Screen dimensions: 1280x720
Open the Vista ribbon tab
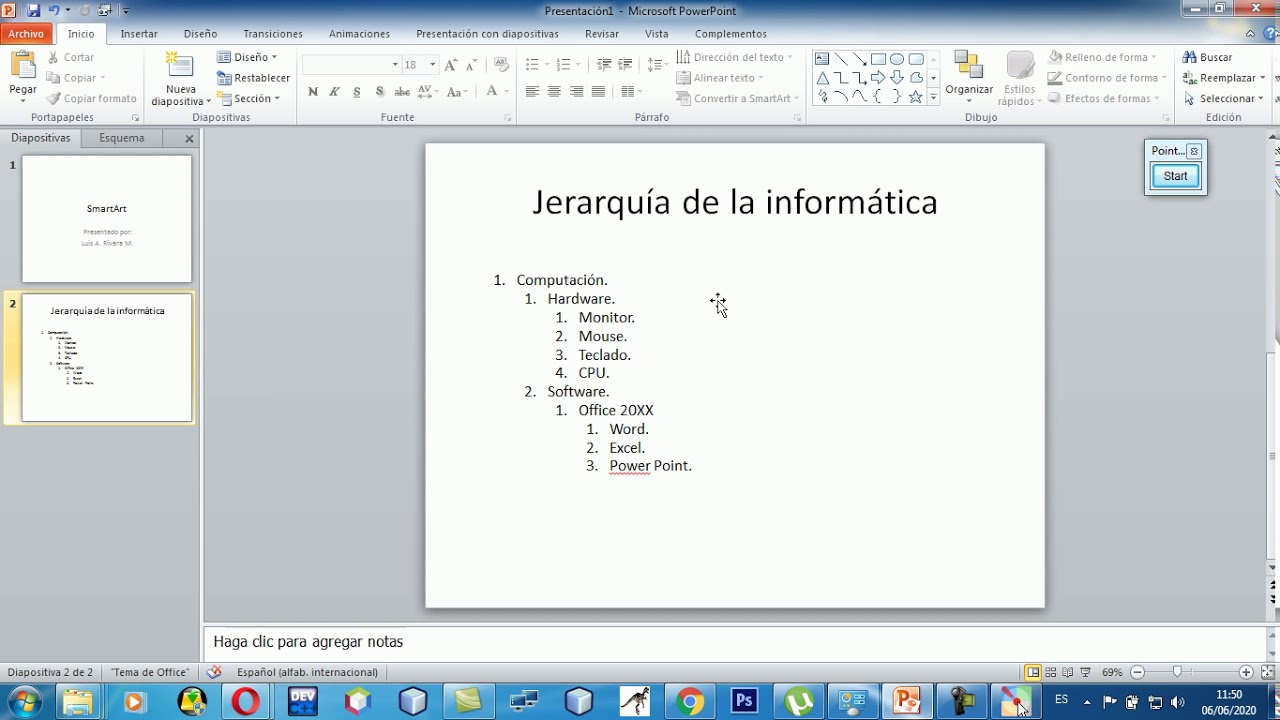(657, 34)
